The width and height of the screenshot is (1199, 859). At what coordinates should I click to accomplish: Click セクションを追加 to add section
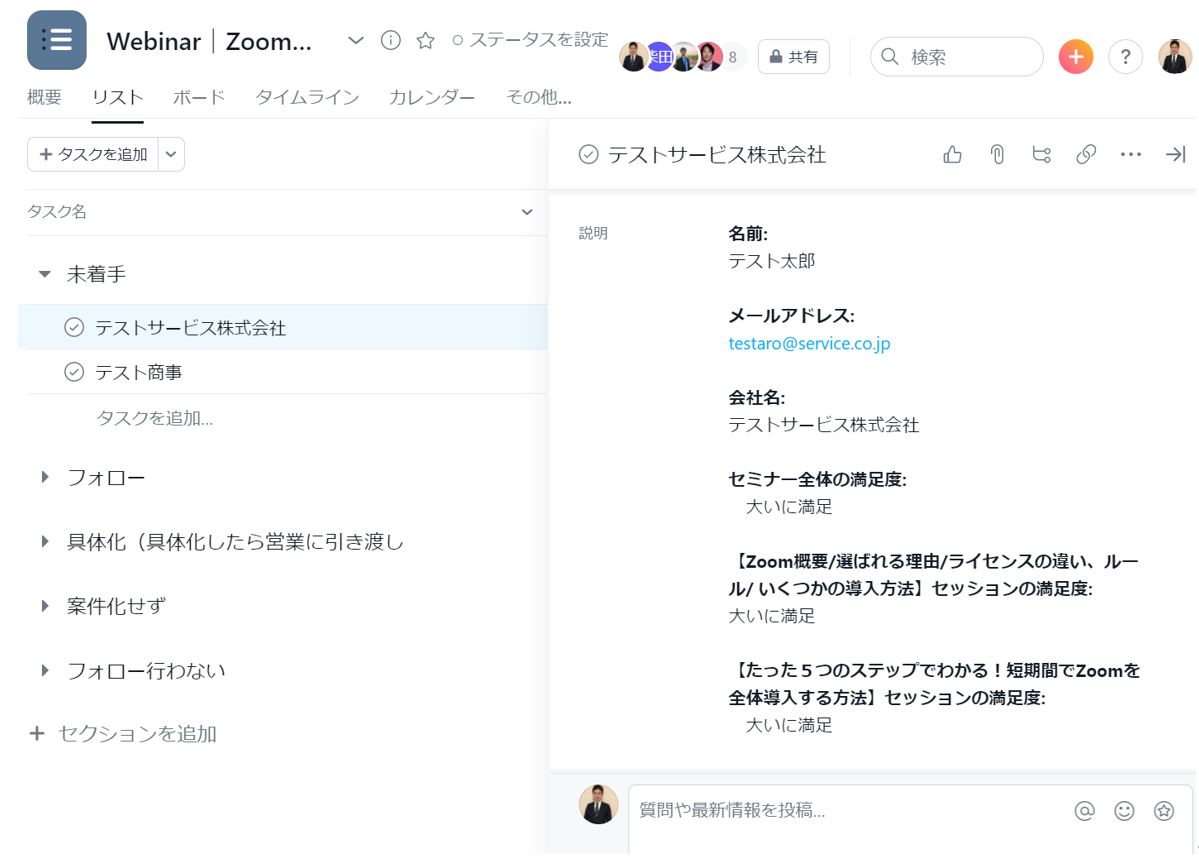(x=123, y=734)
